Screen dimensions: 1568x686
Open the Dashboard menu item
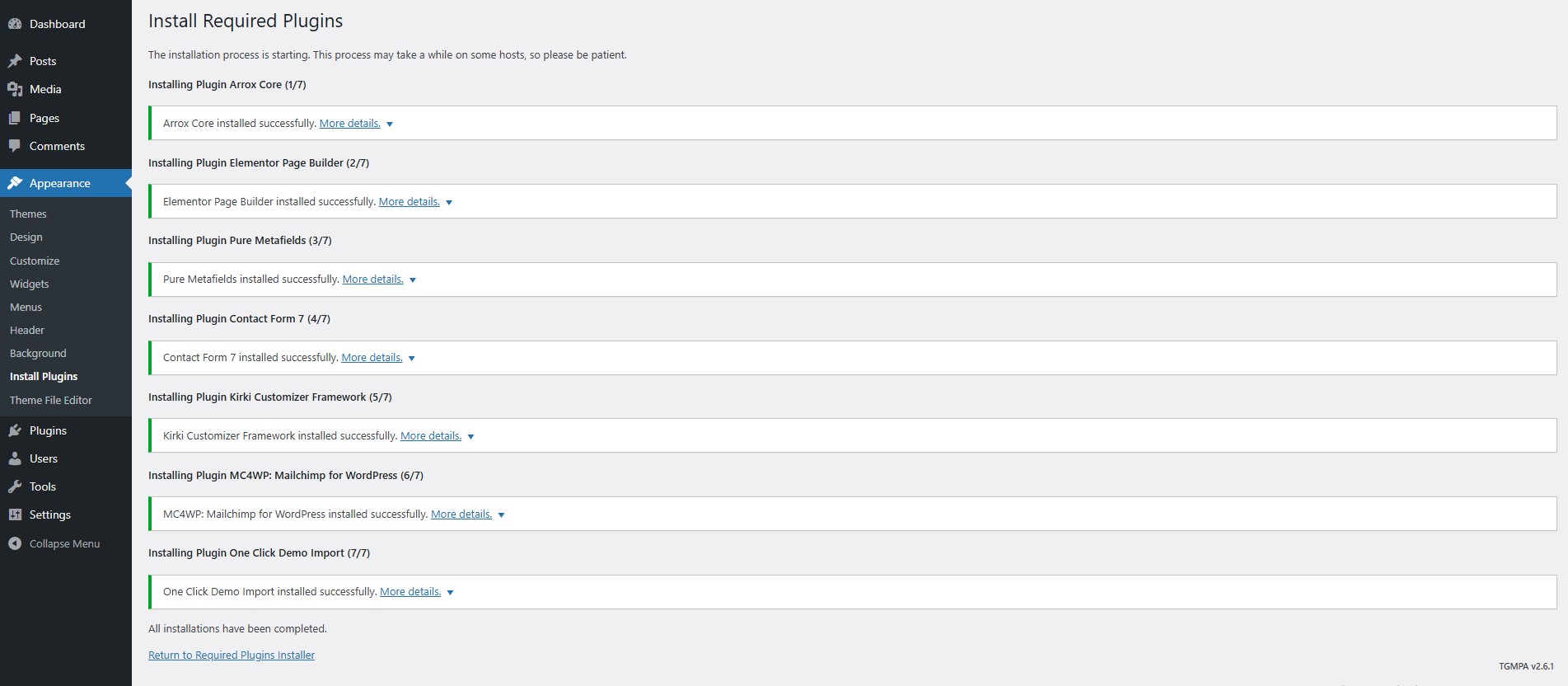[x=66, y=24]
